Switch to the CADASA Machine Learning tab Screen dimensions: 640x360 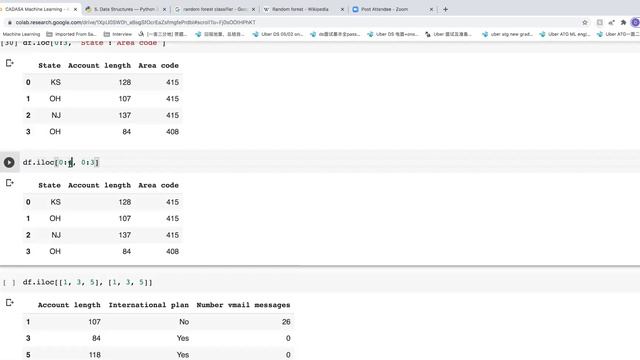37,9
